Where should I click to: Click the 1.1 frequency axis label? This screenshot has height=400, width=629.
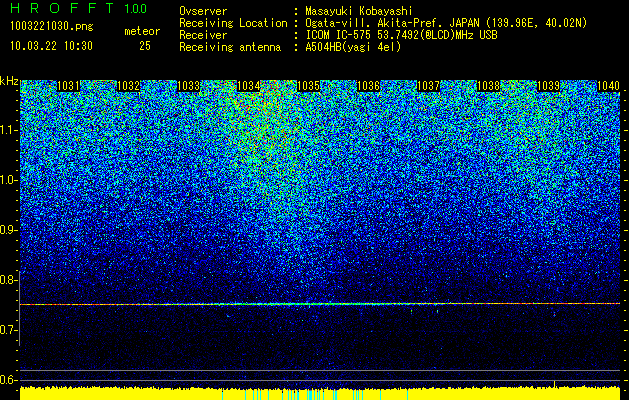click(x=8, y=130)
